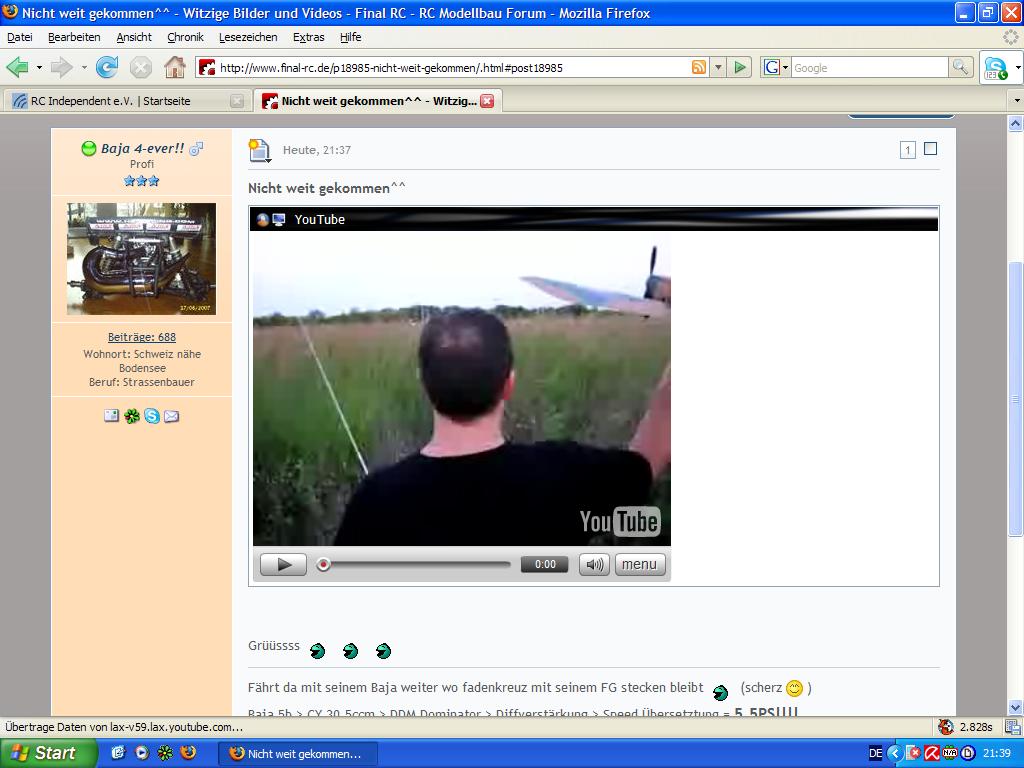The width and height of the screenshot is (1024, 768).
Task: Click the ICQ flower icon under user profile
Action: tap(132, 416)
